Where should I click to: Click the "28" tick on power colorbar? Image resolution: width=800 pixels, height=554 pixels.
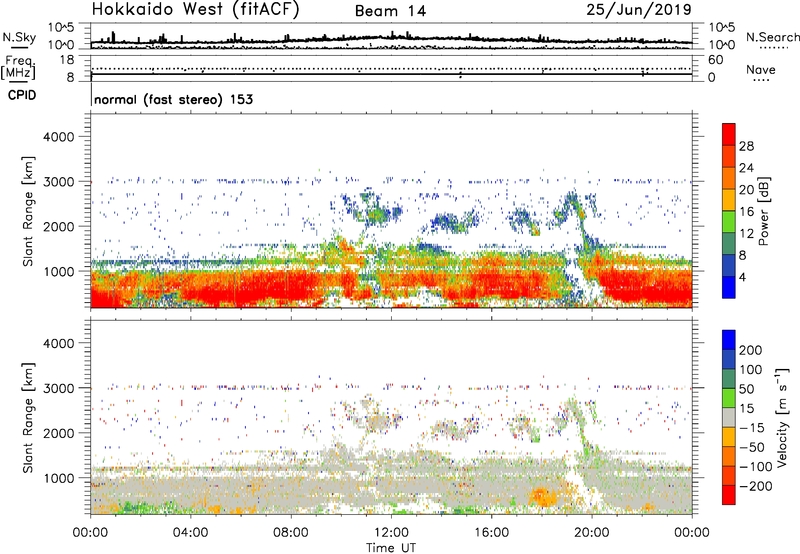tap(746, 146)
